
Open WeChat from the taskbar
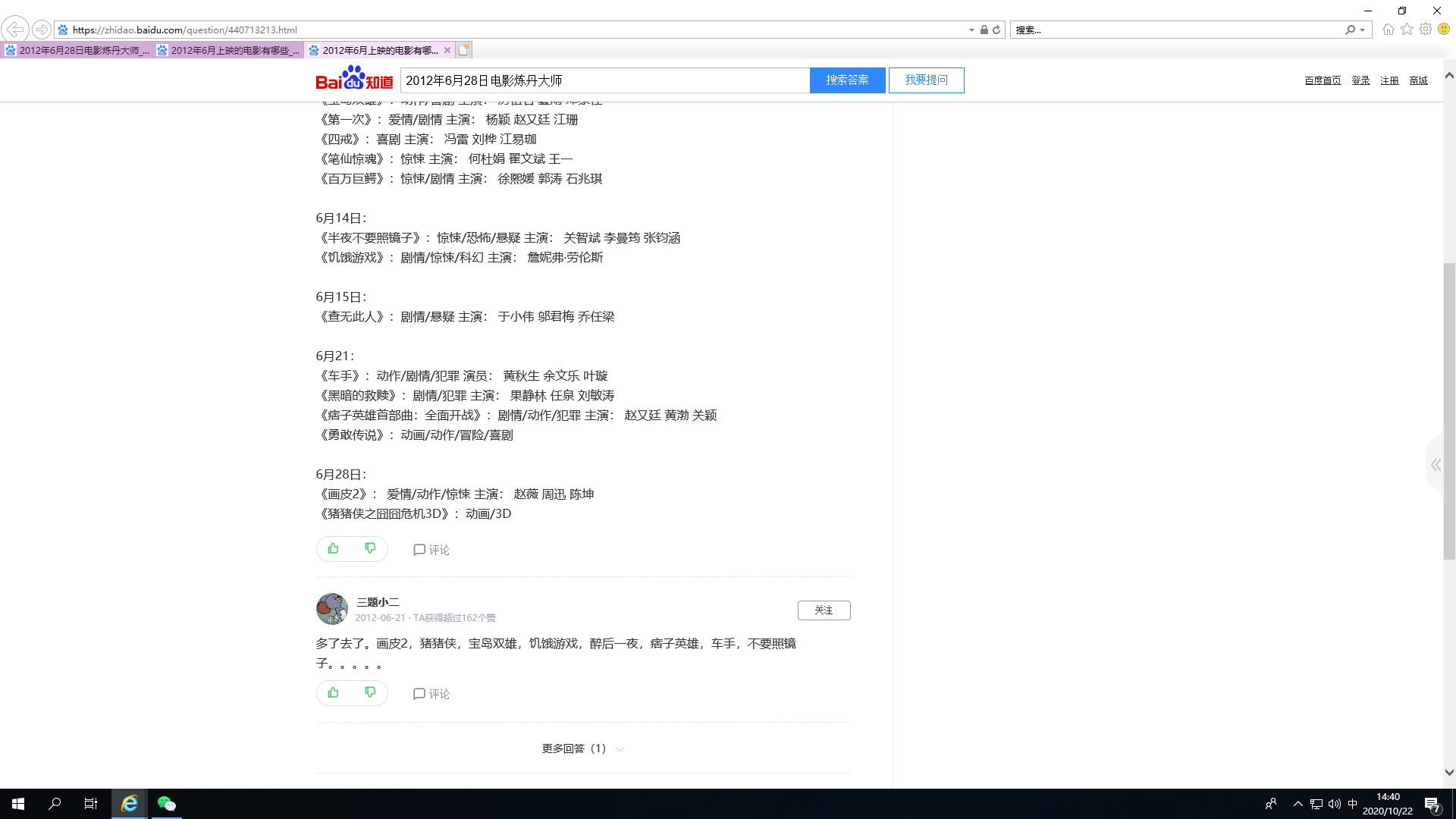166,804
